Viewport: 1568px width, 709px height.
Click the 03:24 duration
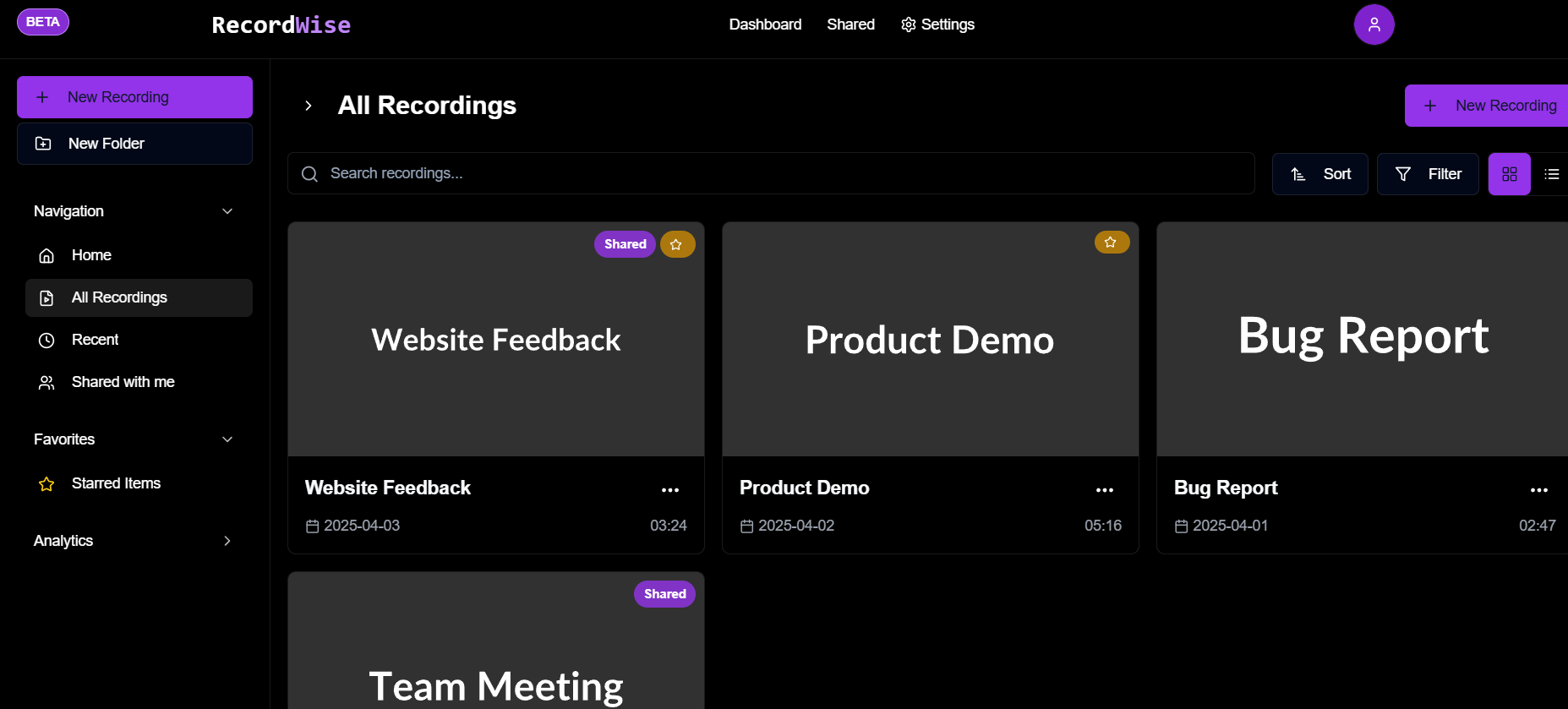coord(669,526)
